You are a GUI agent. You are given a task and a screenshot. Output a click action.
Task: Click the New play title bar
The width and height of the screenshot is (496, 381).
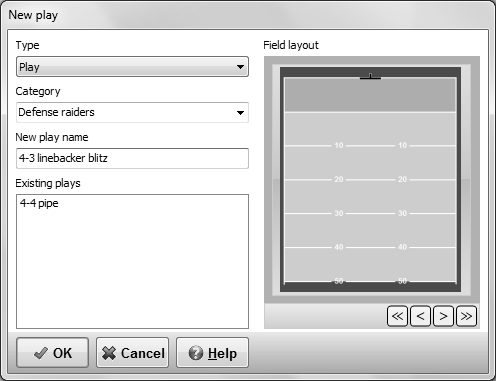(248, 15)
